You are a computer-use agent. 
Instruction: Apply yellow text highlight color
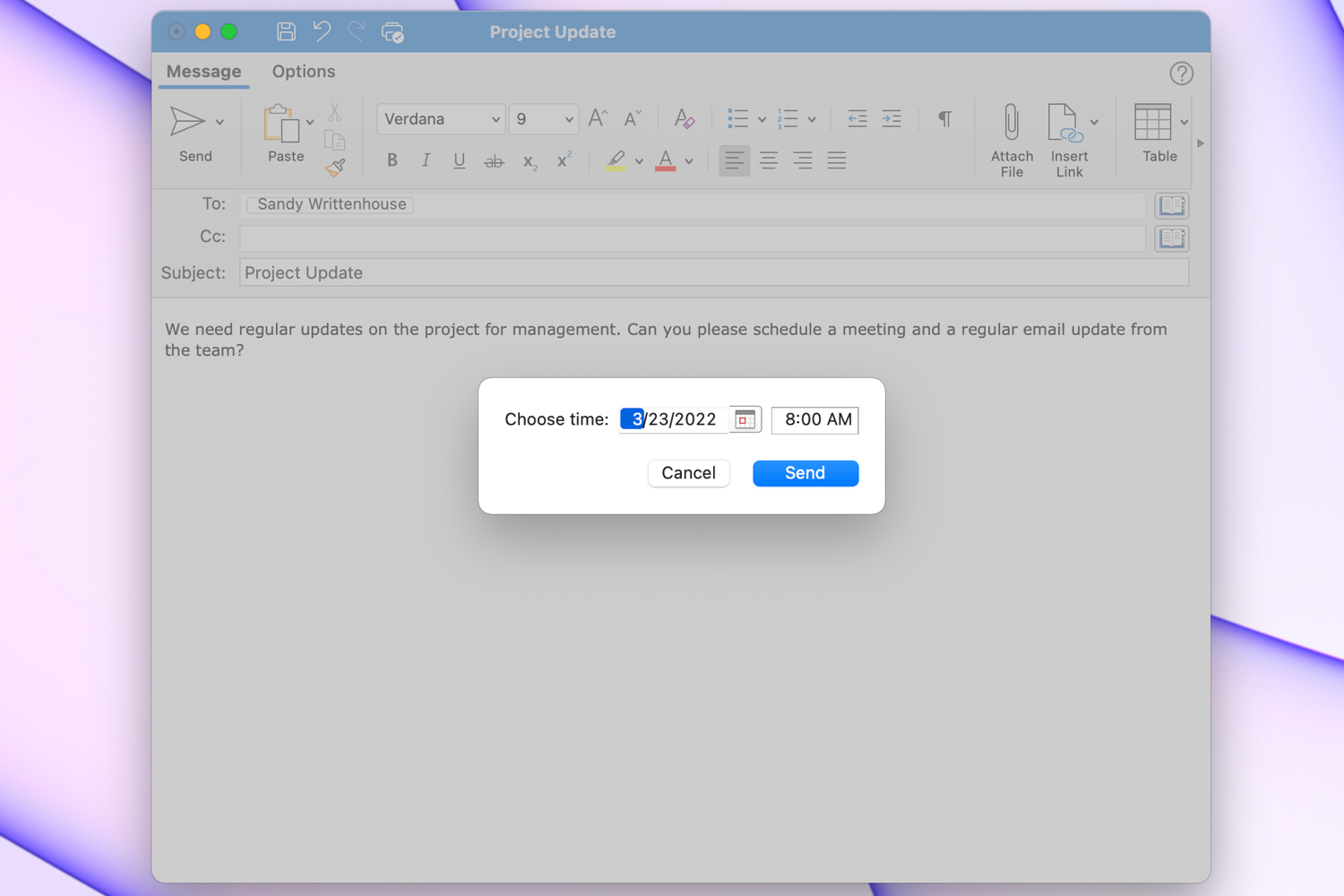click(x=616, y=160)
